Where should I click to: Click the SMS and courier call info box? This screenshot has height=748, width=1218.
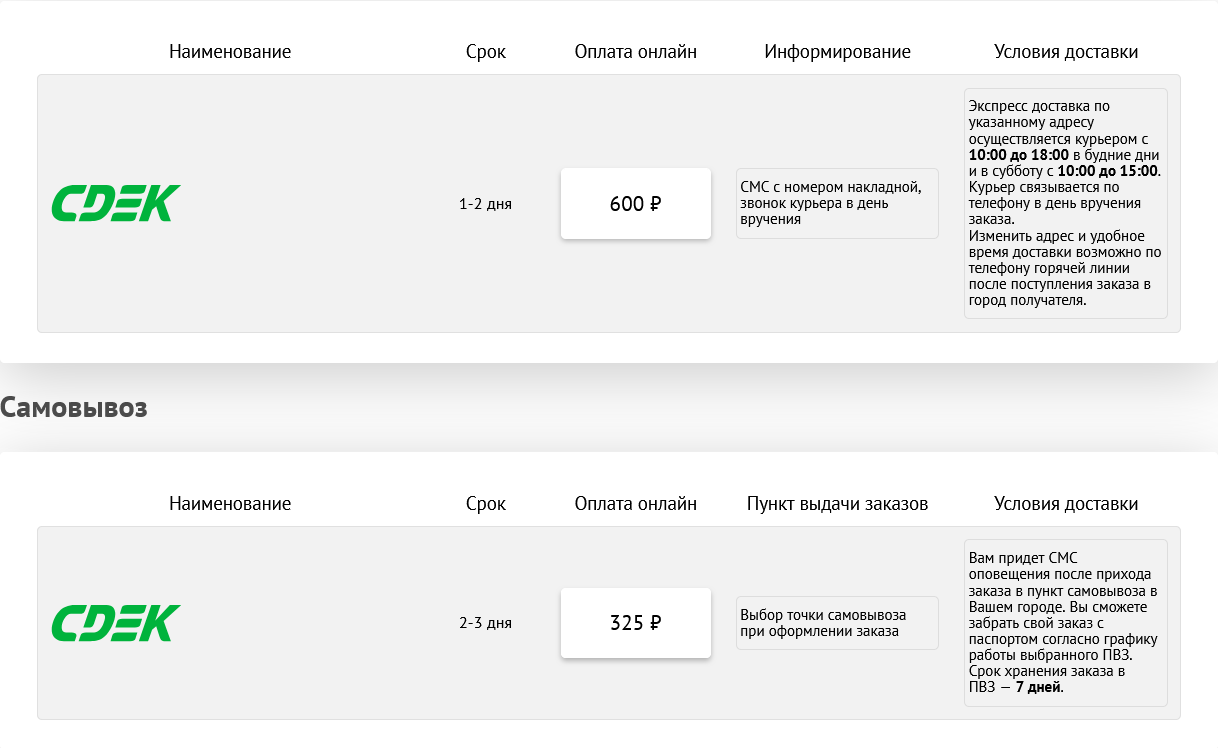tap(837, 203)
